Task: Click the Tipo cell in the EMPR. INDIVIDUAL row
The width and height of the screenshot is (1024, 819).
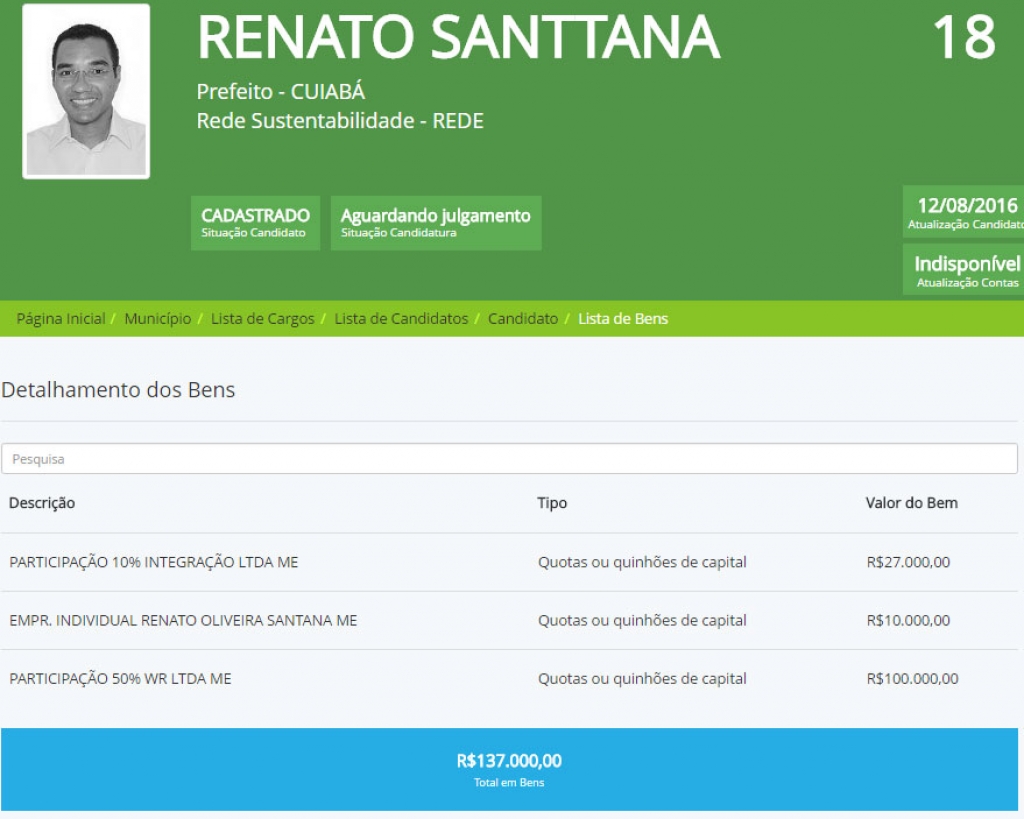Action: click(642, 620)
